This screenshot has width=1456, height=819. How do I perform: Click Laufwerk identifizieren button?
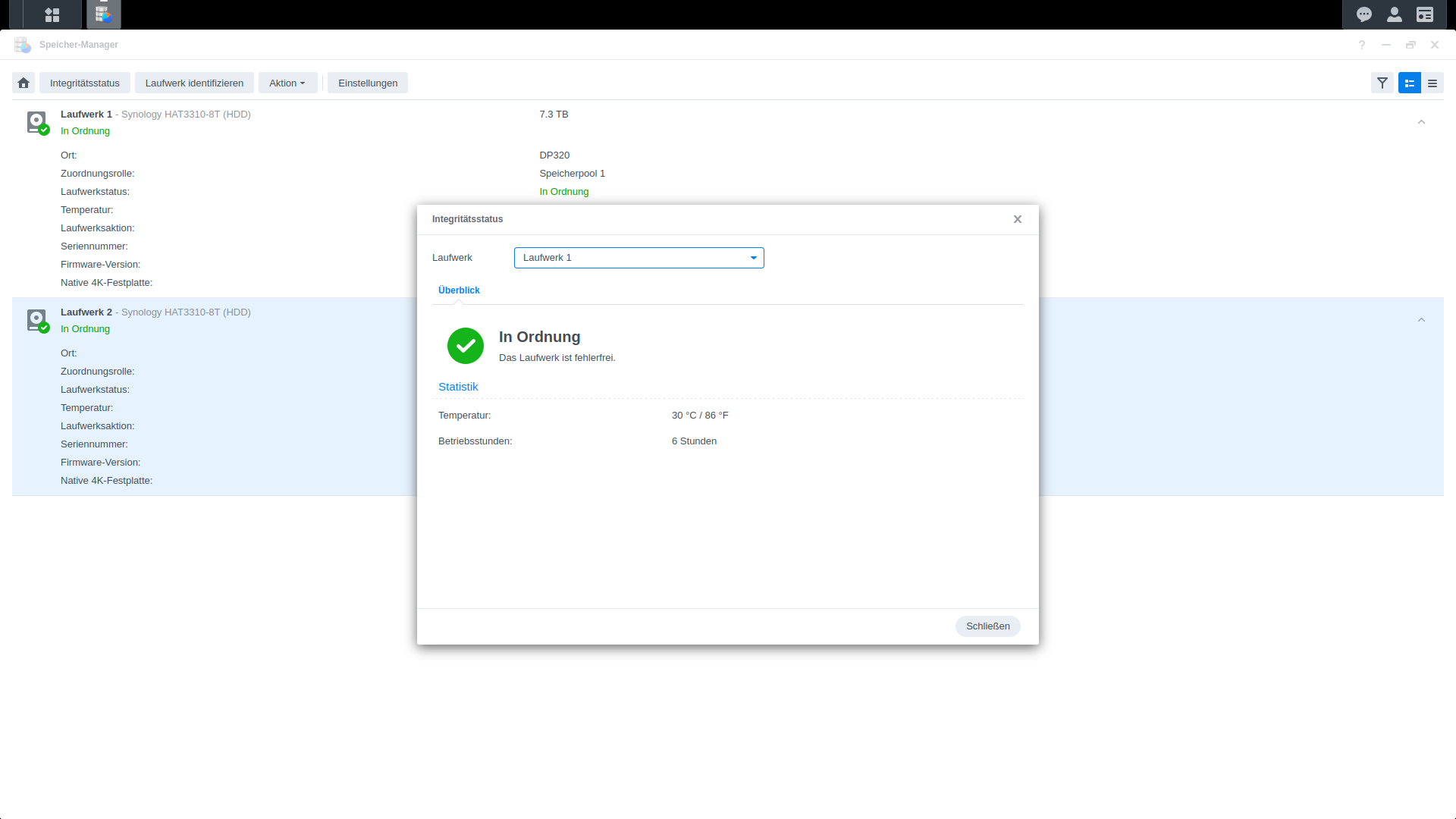coord(194,83)
